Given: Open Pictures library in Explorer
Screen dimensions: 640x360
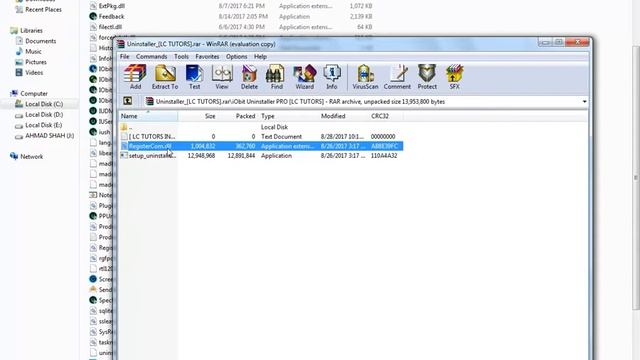Looking at the screenshot, I should tap(36, 62).
